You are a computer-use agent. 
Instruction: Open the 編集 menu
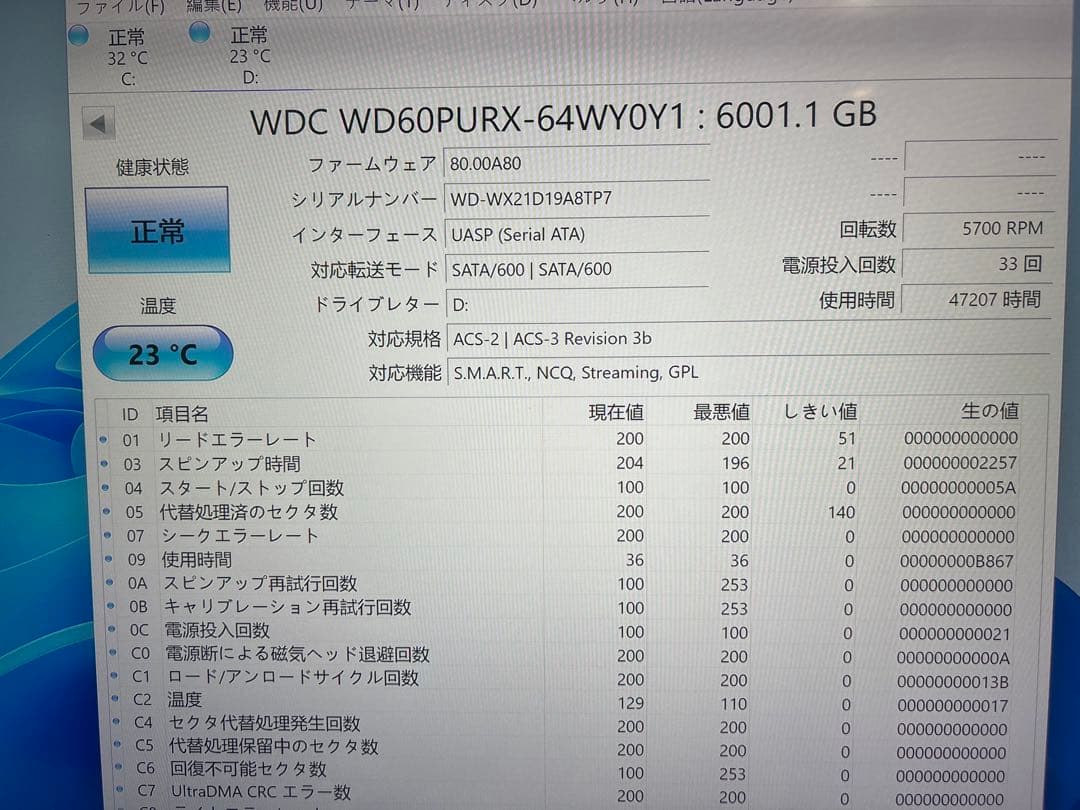212,5
